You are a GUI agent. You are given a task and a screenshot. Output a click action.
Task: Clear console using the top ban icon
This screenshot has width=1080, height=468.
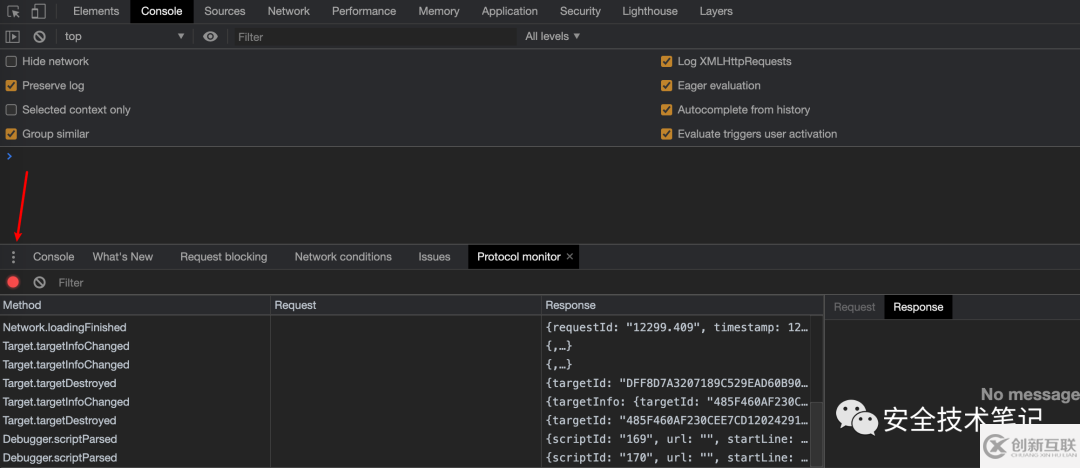tap(40, 37)
